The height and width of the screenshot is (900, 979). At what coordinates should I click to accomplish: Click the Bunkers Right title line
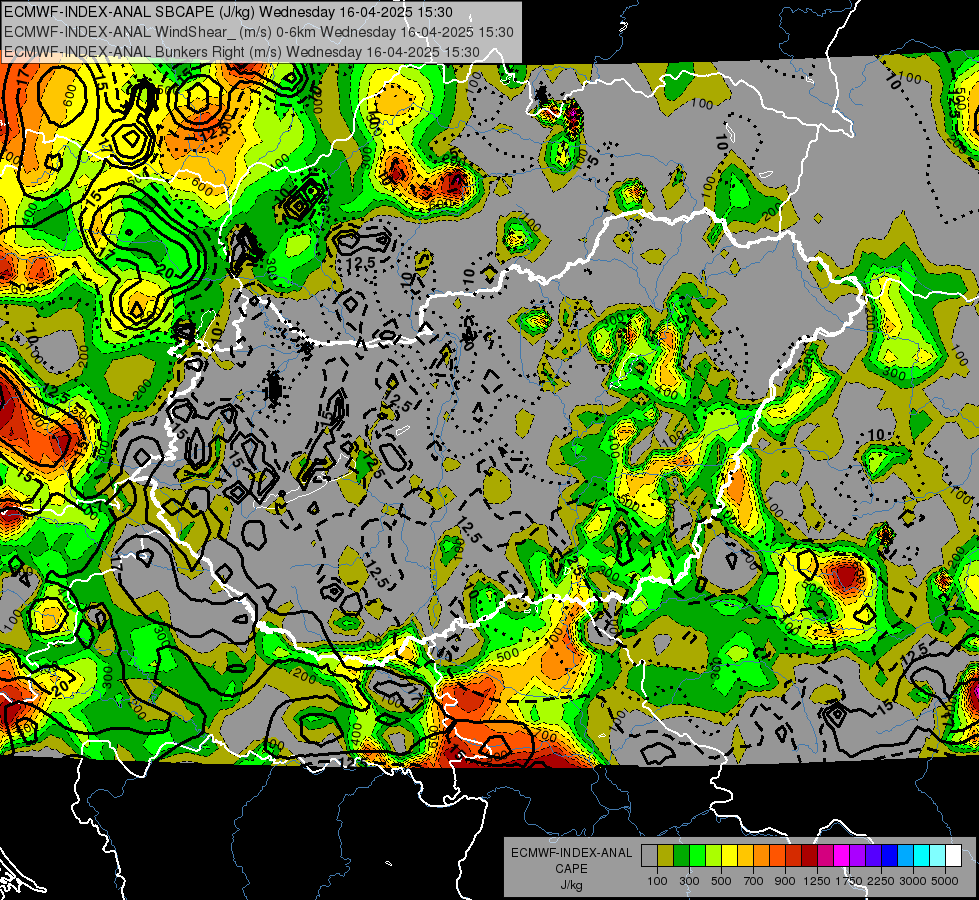(x=242, y=52)
